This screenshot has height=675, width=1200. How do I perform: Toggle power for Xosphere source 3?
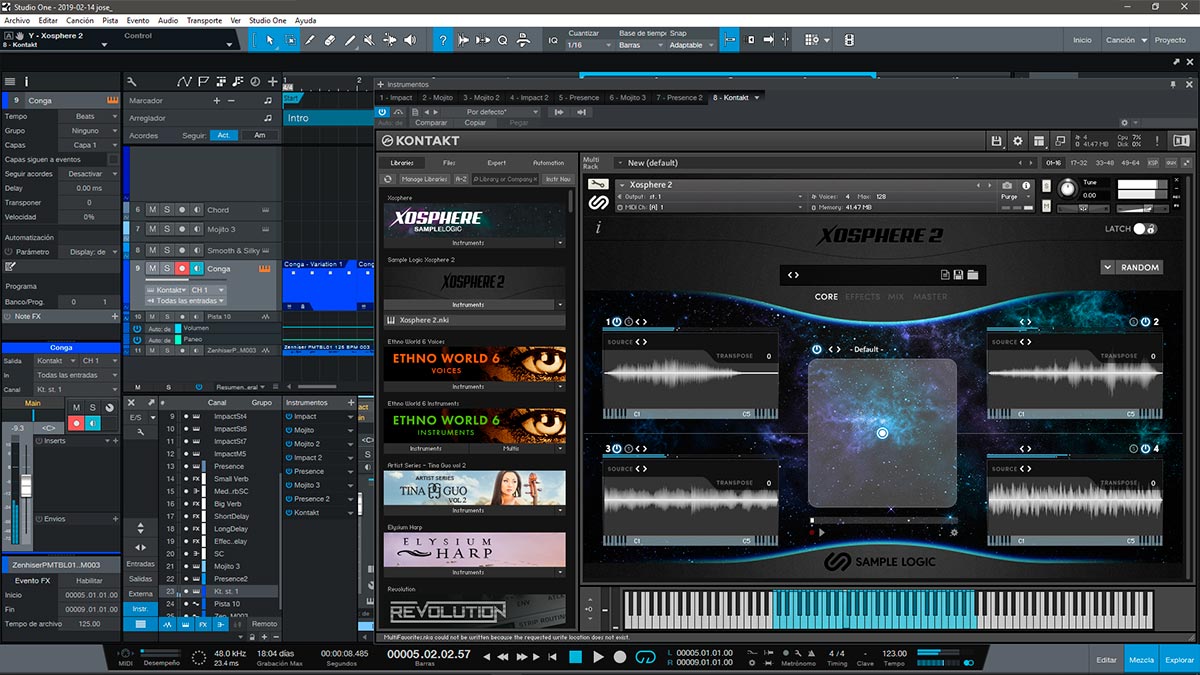(616, 449)
